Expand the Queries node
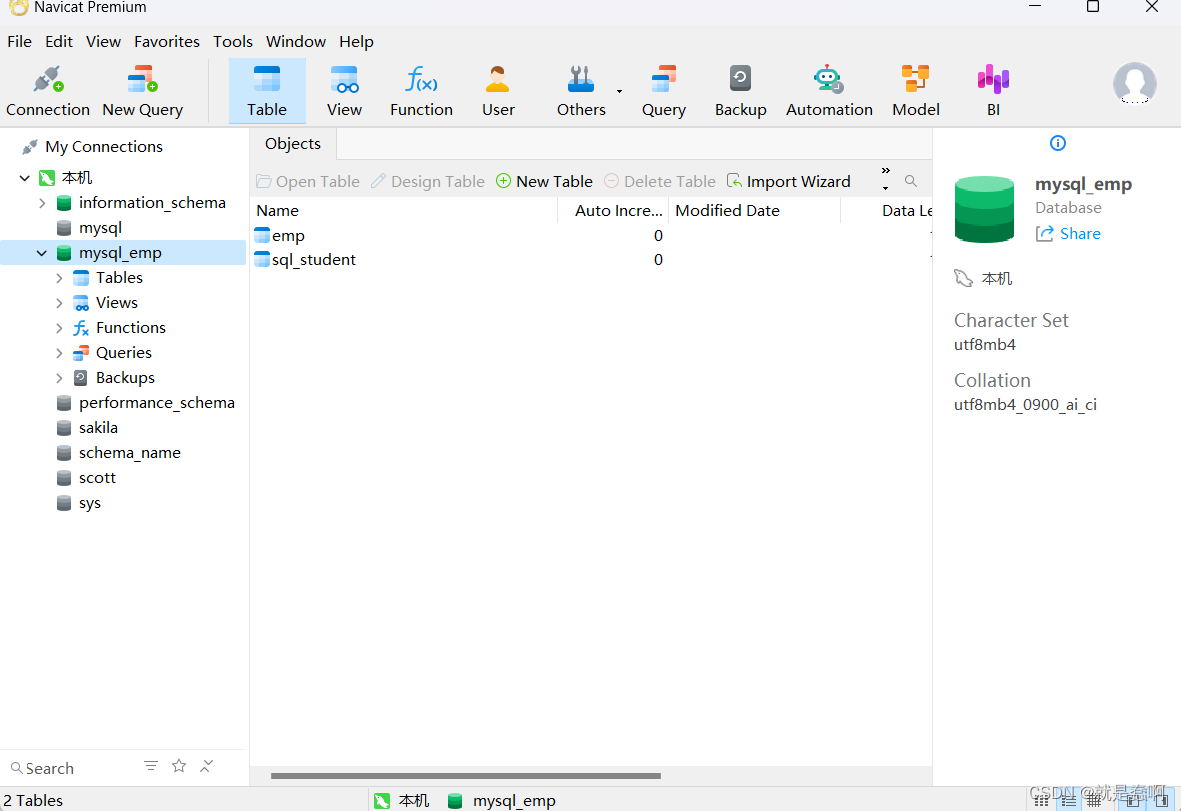Screen dimensions: 1181x811 60,352
